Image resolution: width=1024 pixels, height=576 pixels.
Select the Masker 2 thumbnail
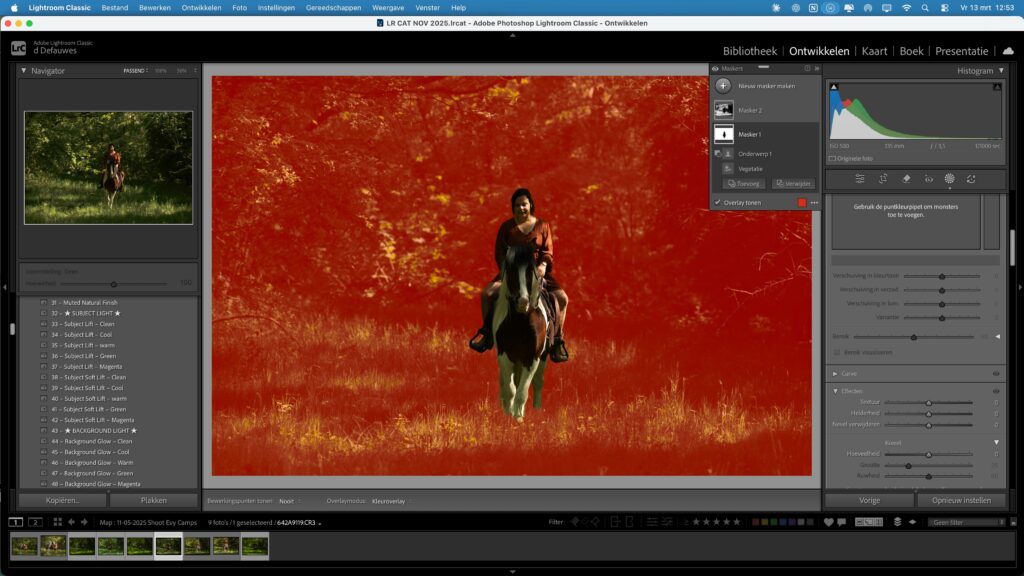724,110
